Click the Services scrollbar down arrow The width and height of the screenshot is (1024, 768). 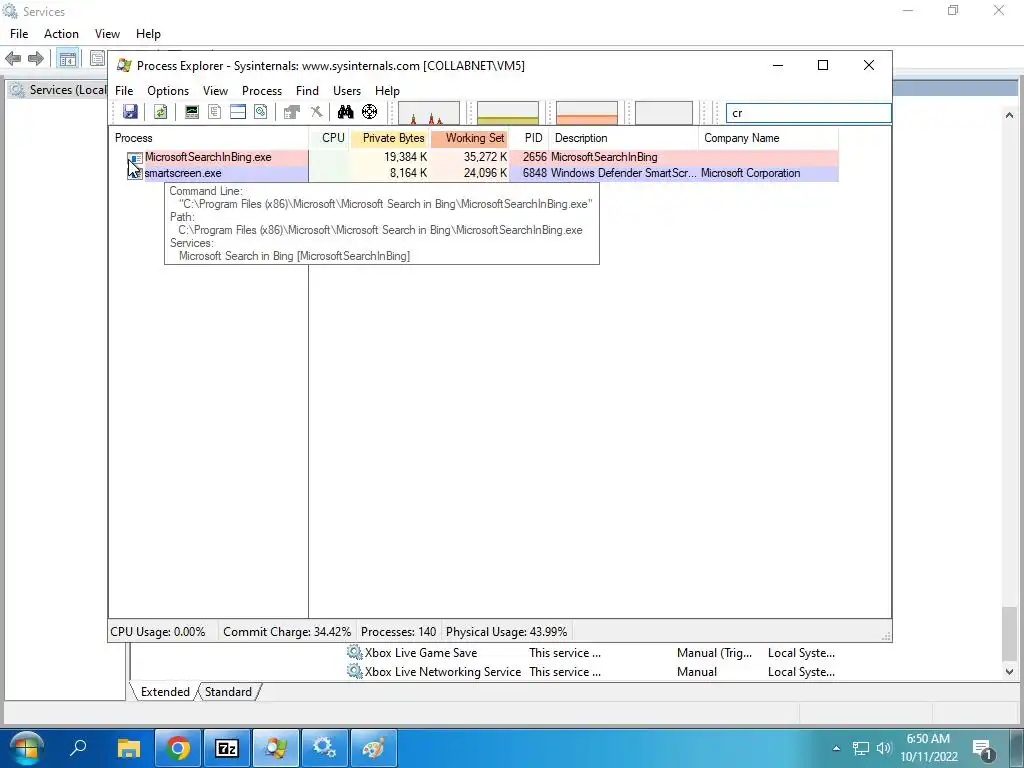coord(1010,671)
